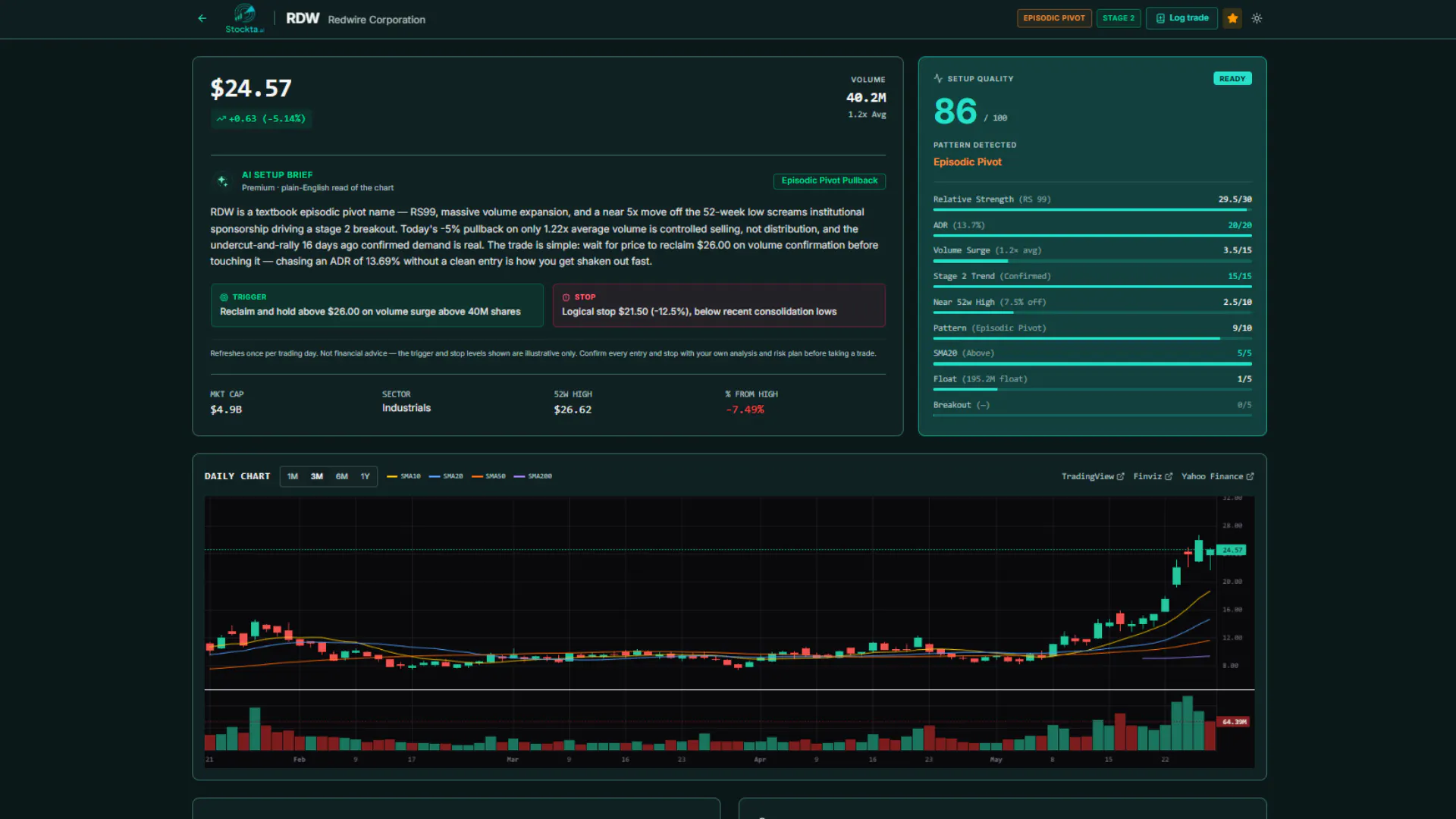Click the 40.2M volume value

pyautogui.click(x=866, y=98)
